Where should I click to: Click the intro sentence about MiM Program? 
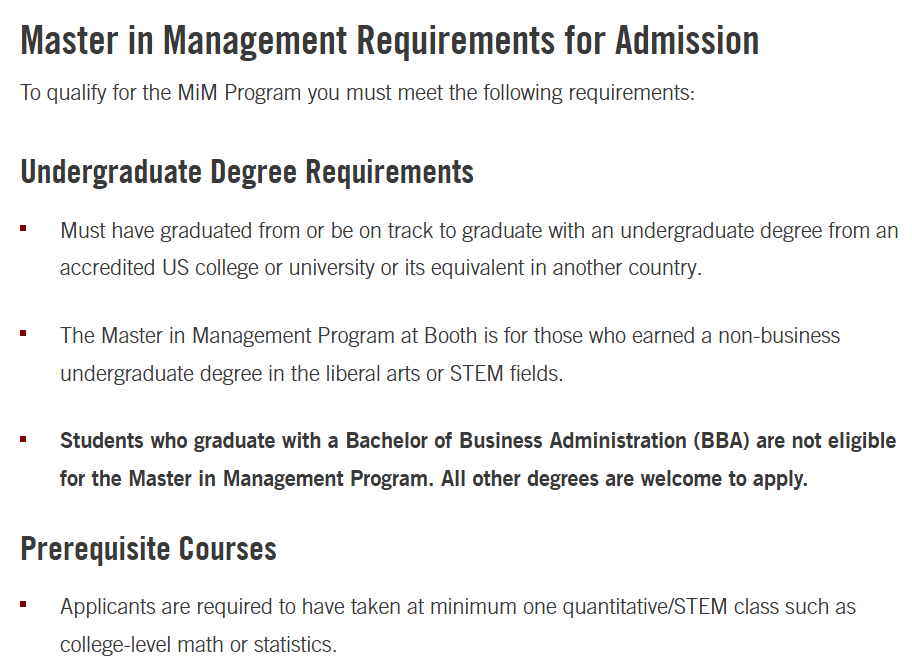358,93
